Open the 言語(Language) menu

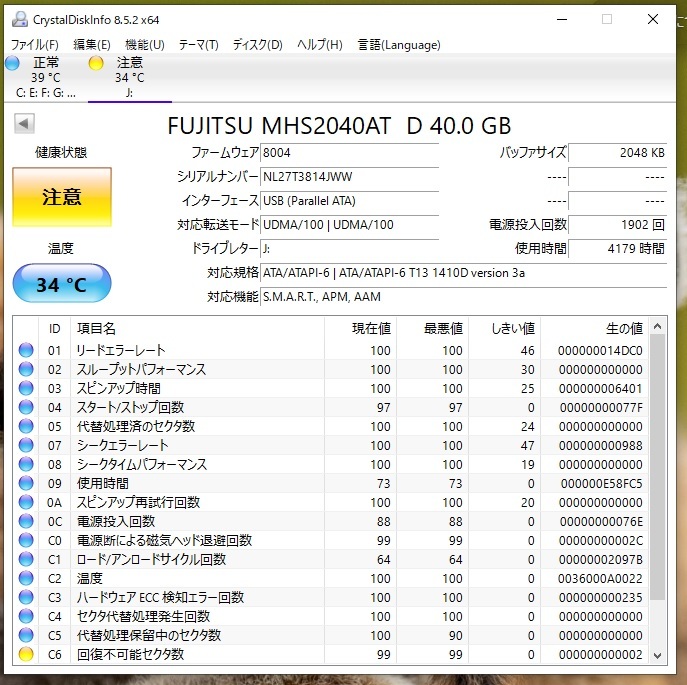click(x=399, y=45)
